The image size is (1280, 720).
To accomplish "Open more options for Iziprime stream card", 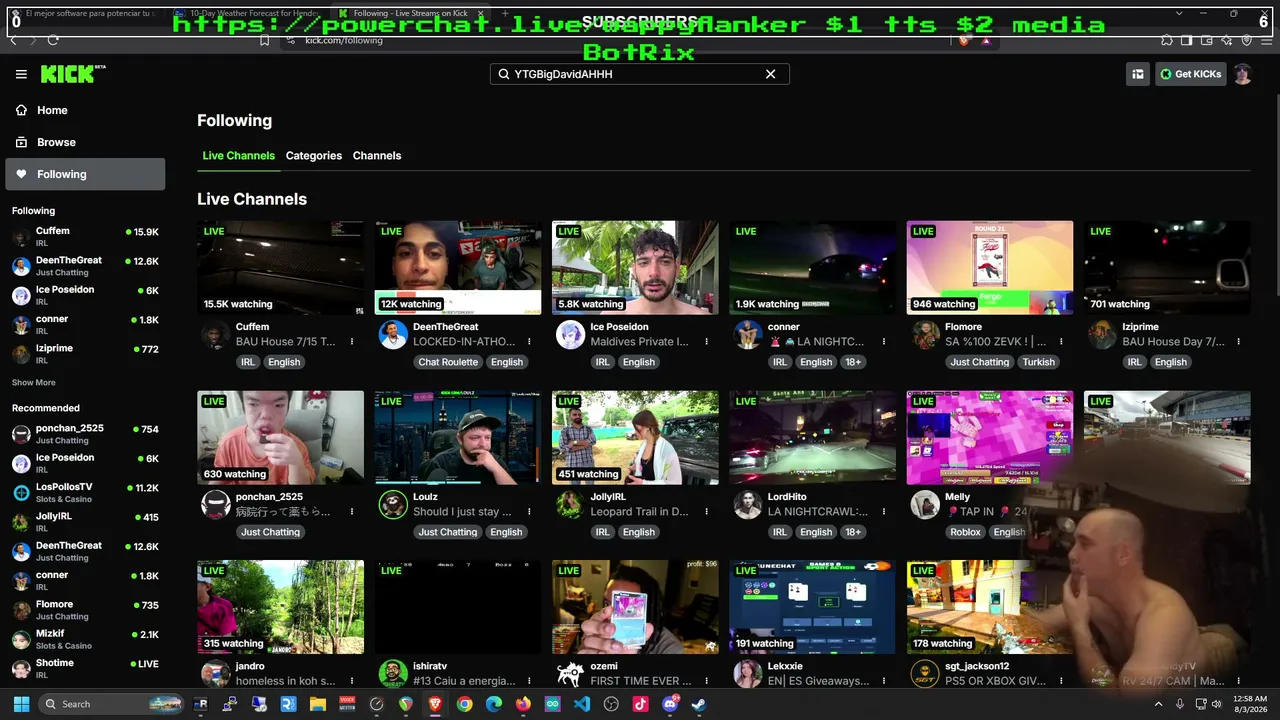I will pos(1238,342).
